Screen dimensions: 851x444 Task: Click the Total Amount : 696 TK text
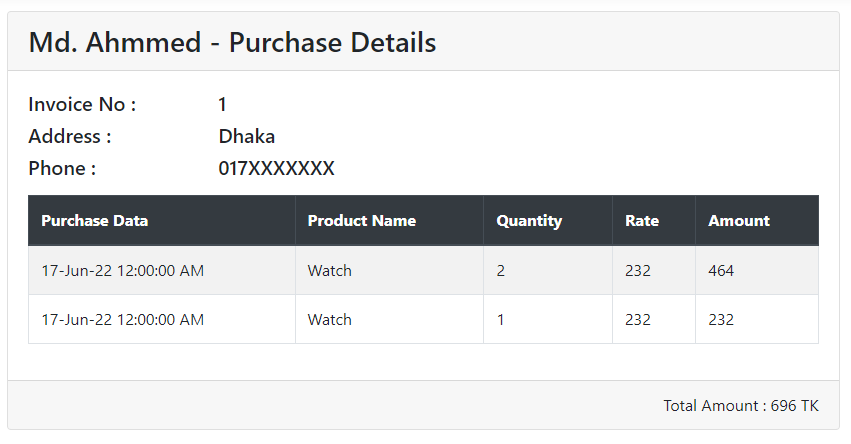coord(741,405)
